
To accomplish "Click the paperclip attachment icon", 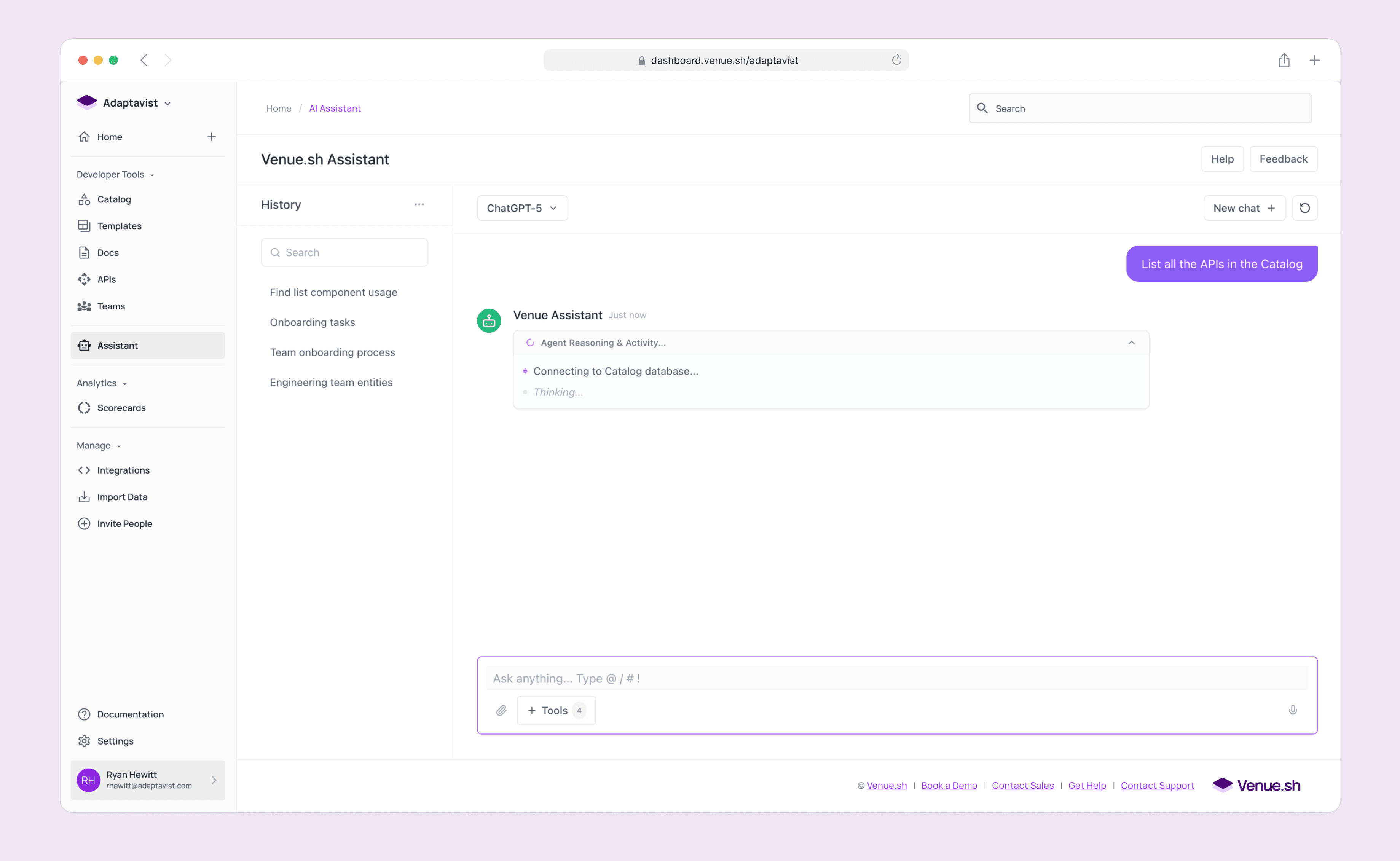I will [x=501, y=710].
